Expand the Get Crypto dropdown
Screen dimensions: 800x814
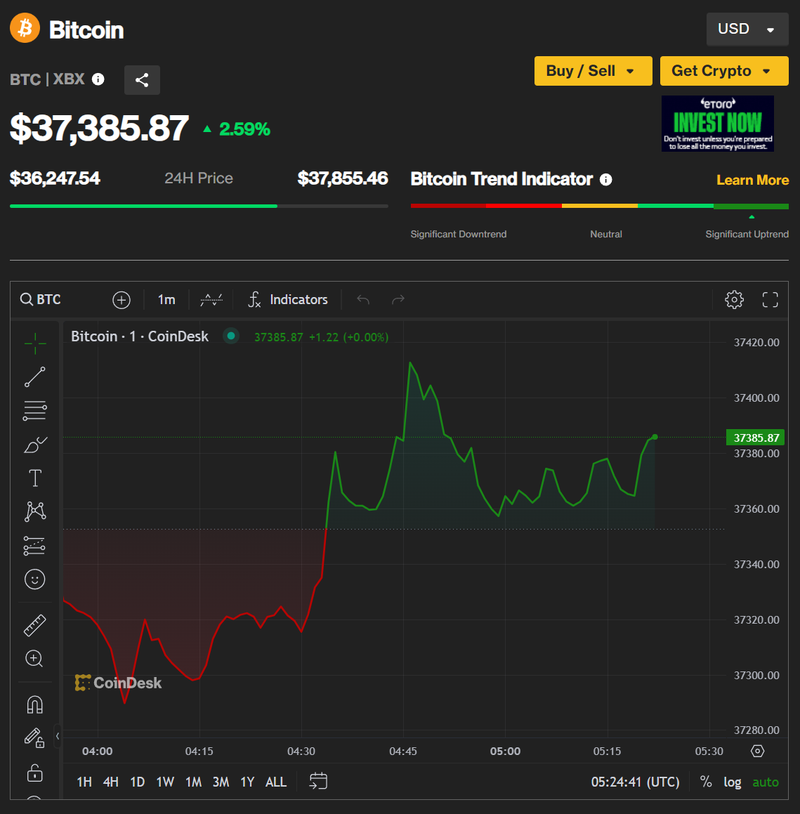click(x=722, y=71)
